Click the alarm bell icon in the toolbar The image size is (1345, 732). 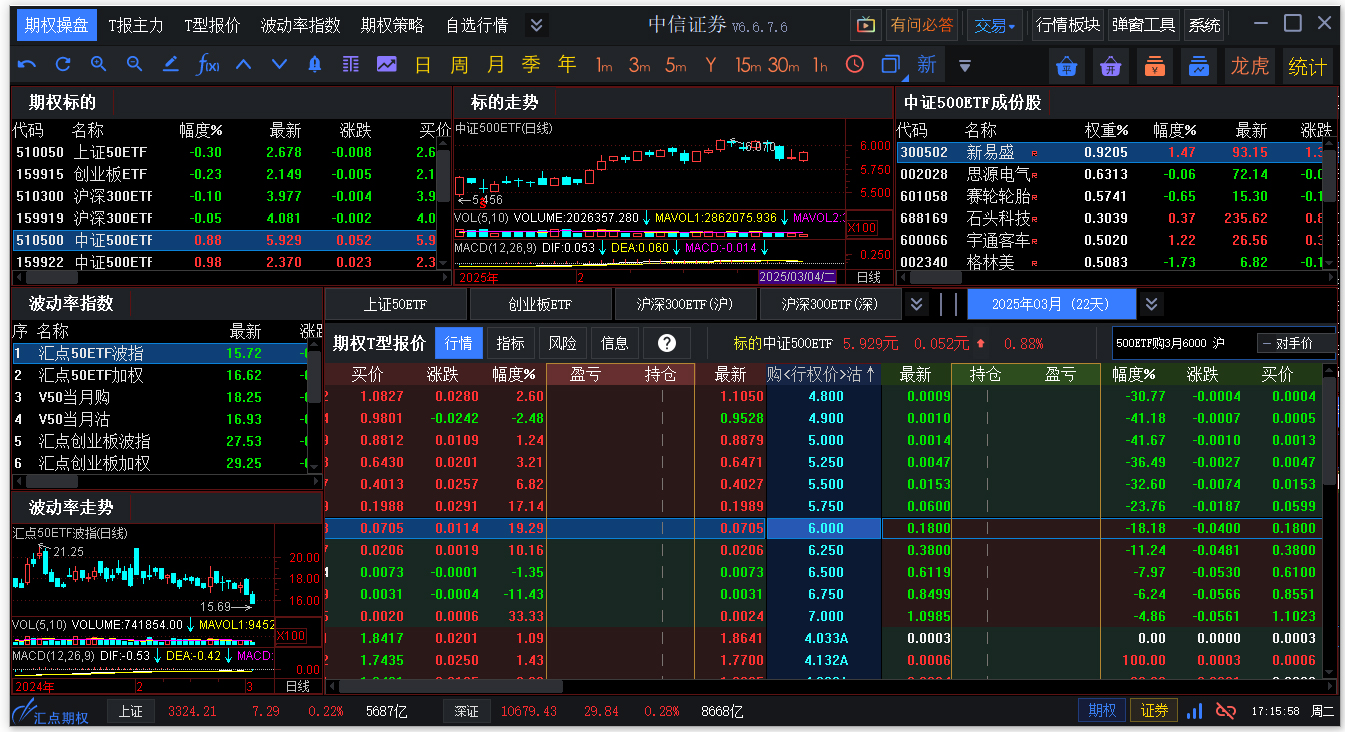312,65
